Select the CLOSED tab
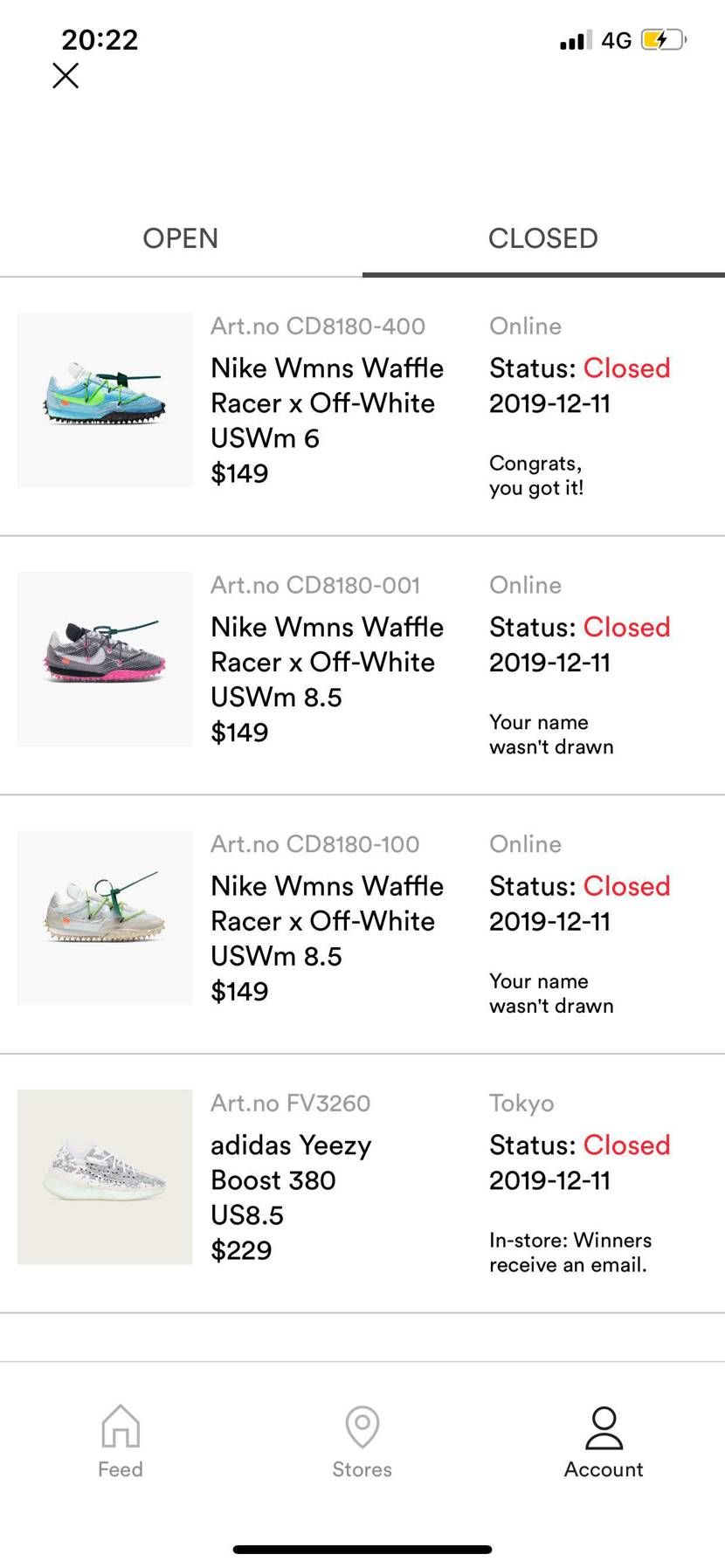This screenshot has height=1568, width=725. point(543,238)
